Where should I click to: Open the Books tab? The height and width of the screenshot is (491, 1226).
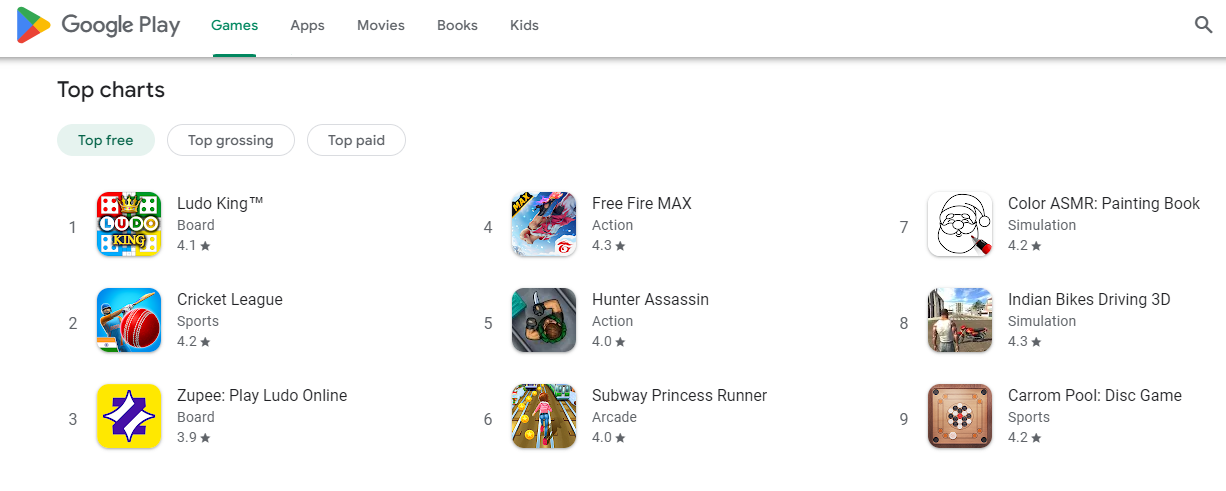point(457,26)
